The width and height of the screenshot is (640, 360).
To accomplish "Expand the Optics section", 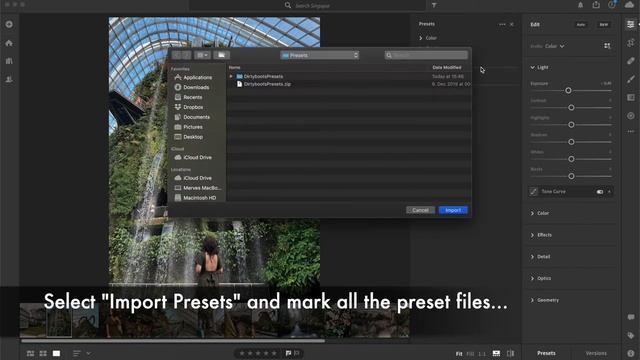I will (532, 278).
